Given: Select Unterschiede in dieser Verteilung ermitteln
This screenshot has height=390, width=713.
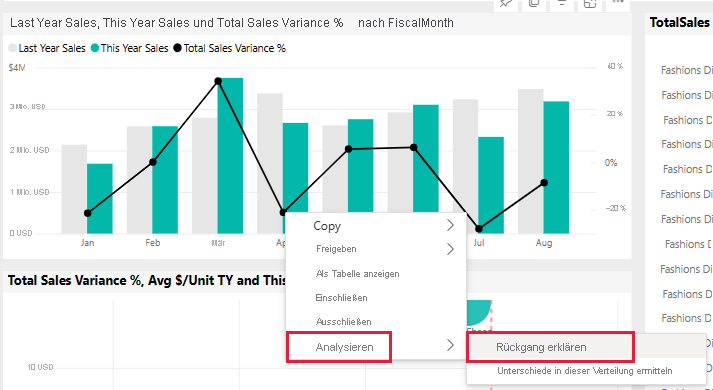Looking at the screenshot, I should pos(584,371).
